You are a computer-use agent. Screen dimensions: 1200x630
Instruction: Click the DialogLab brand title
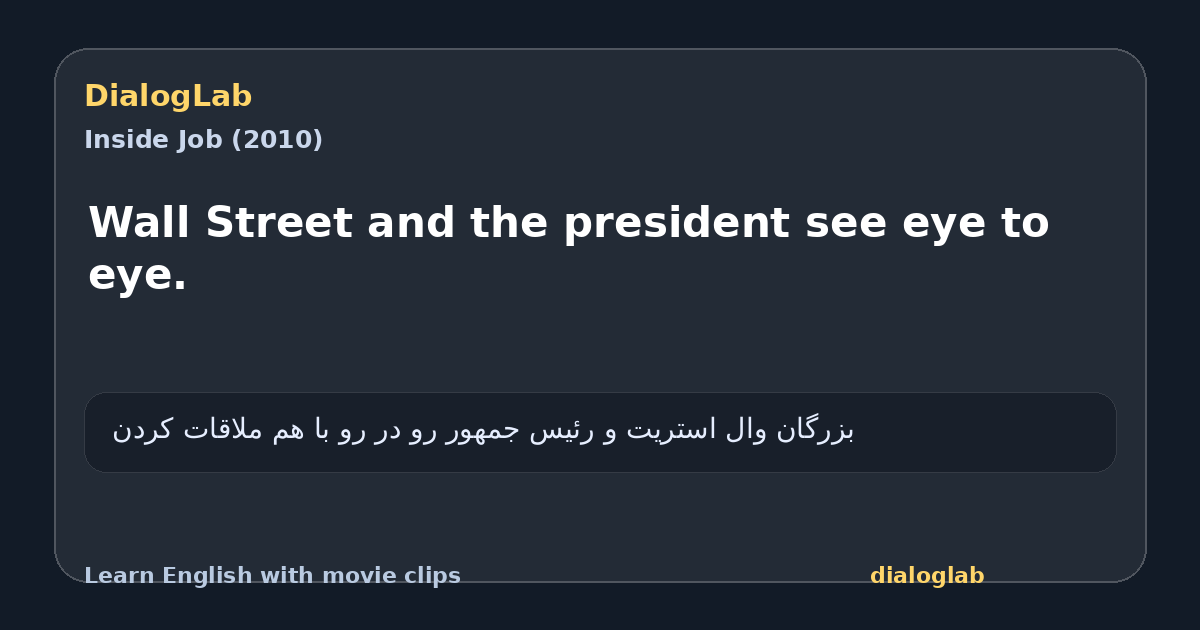pyautogui.click(x=168, y=97)
